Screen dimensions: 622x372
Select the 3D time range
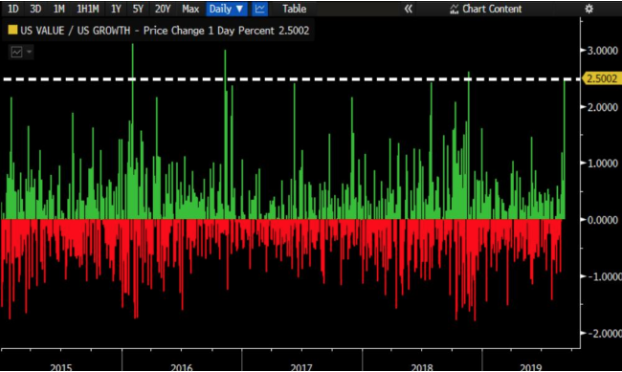click(36, 9)
